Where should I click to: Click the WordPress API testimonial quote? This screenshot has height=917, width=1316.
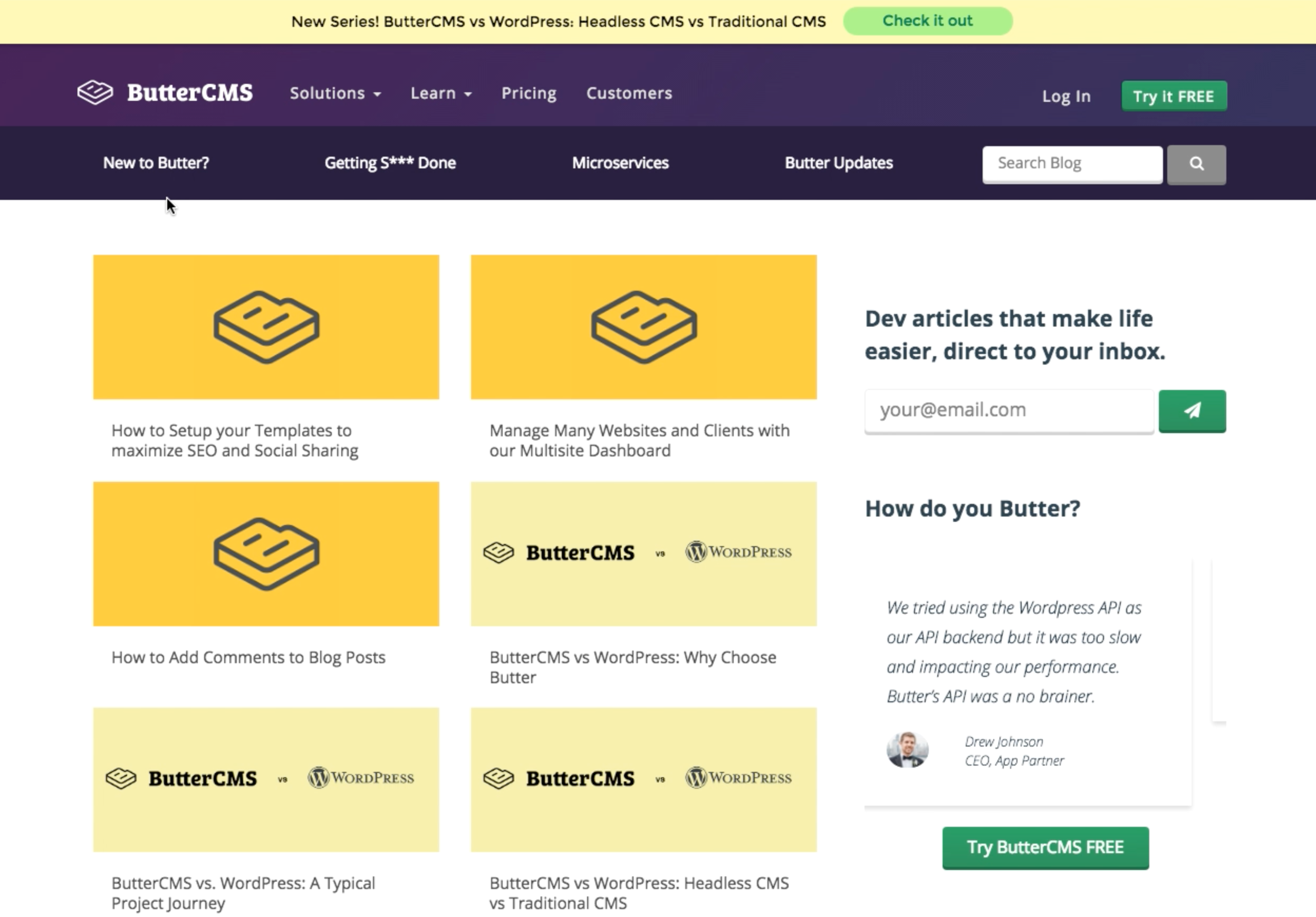(x=1014, y=652)
